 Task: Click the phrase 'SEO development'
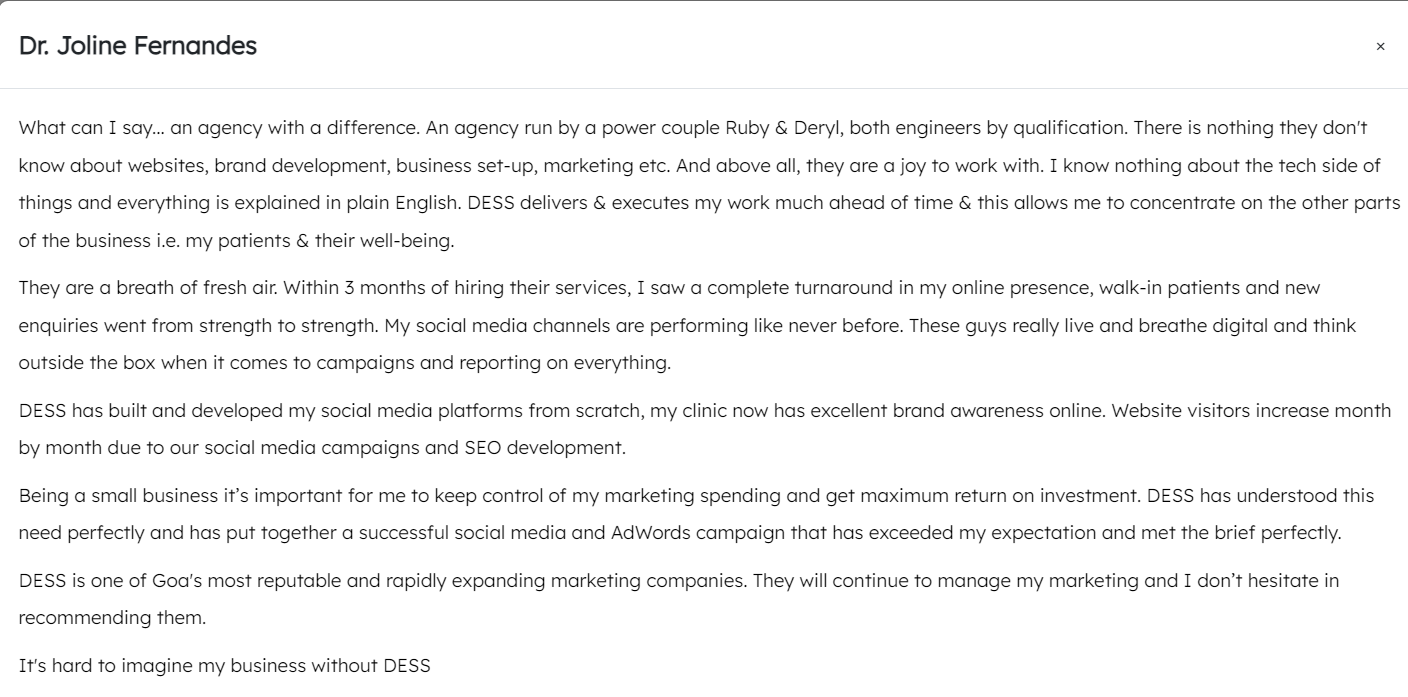click(x=545, y=448)
